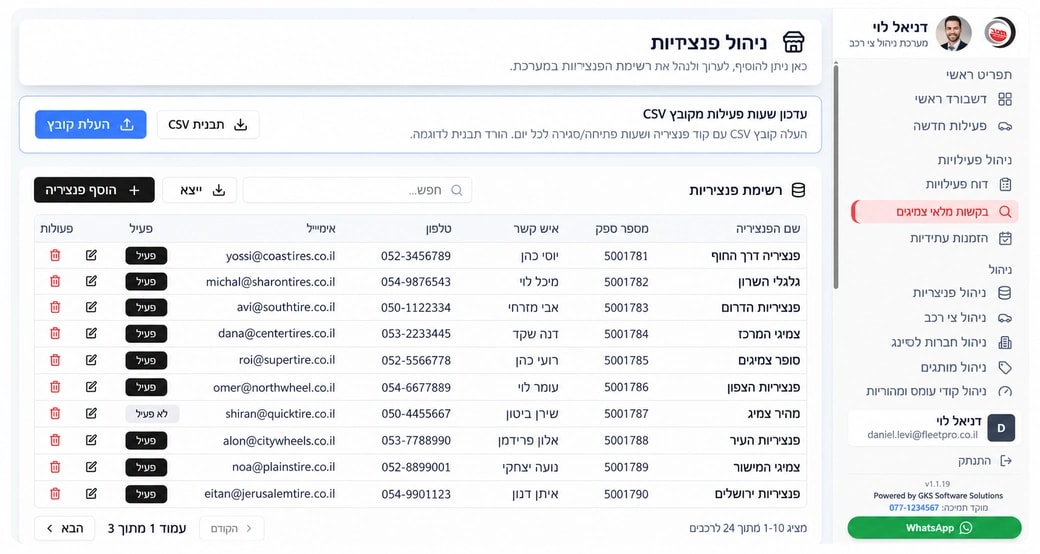Toggle the פעיל status for supplier 5001781
The height and width of the screenshot is (554, 1040).
pos(146,255)
